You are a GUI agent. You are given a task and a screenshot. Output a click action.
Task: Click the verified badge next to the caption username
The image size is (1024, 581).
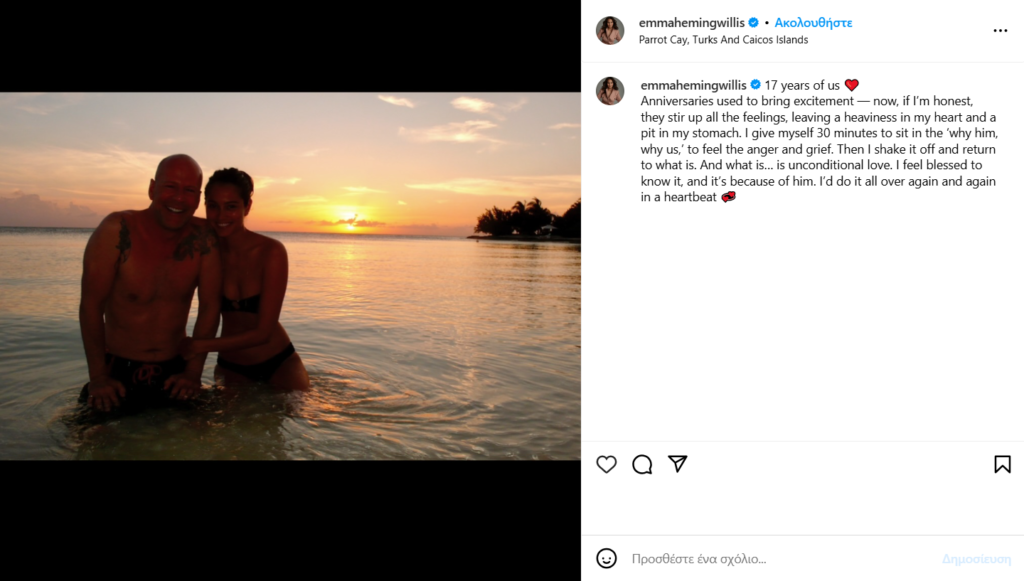[x=756, y=85]
